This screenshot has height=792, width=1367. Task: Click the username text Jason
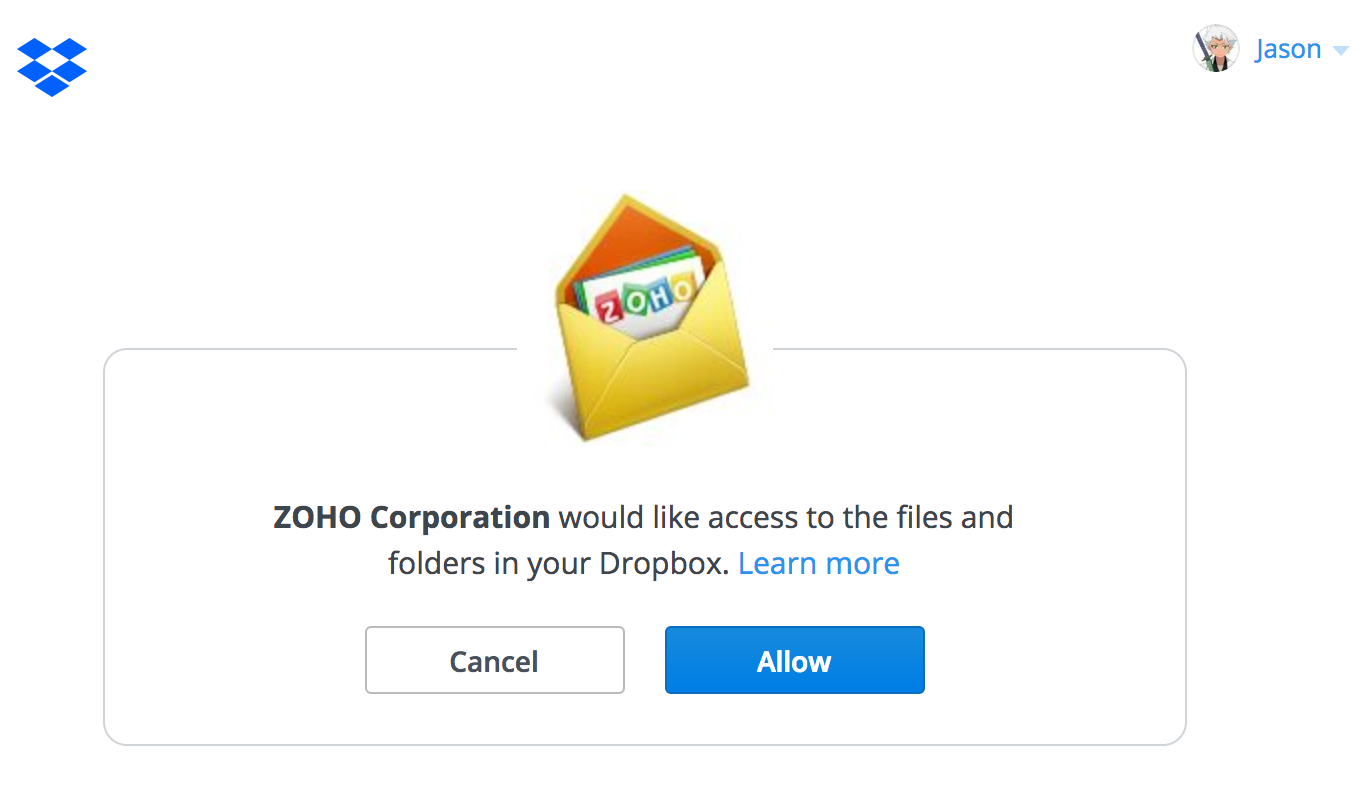[1288, 49]
